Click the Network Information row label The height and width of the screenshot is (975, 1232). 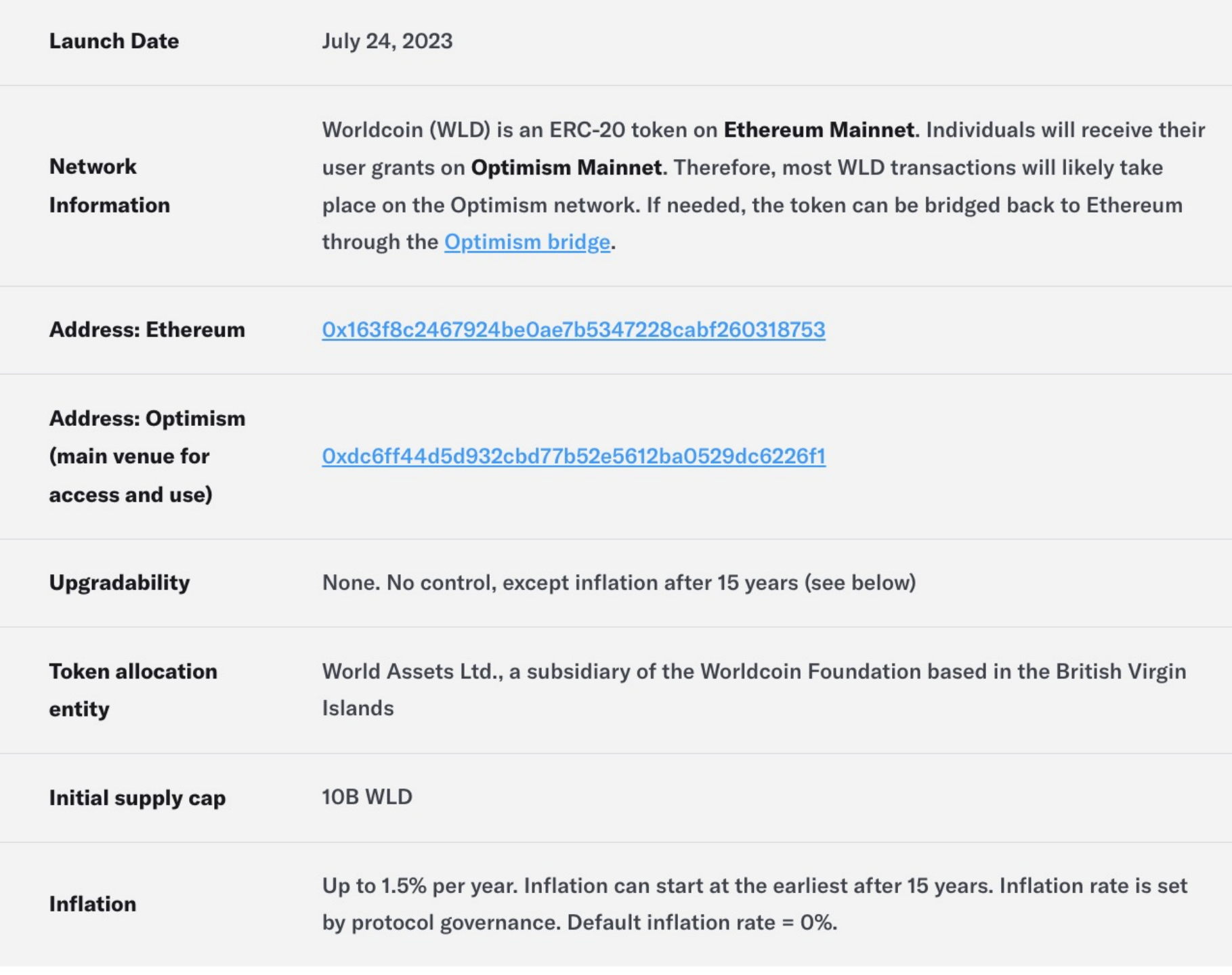point(109,186)
